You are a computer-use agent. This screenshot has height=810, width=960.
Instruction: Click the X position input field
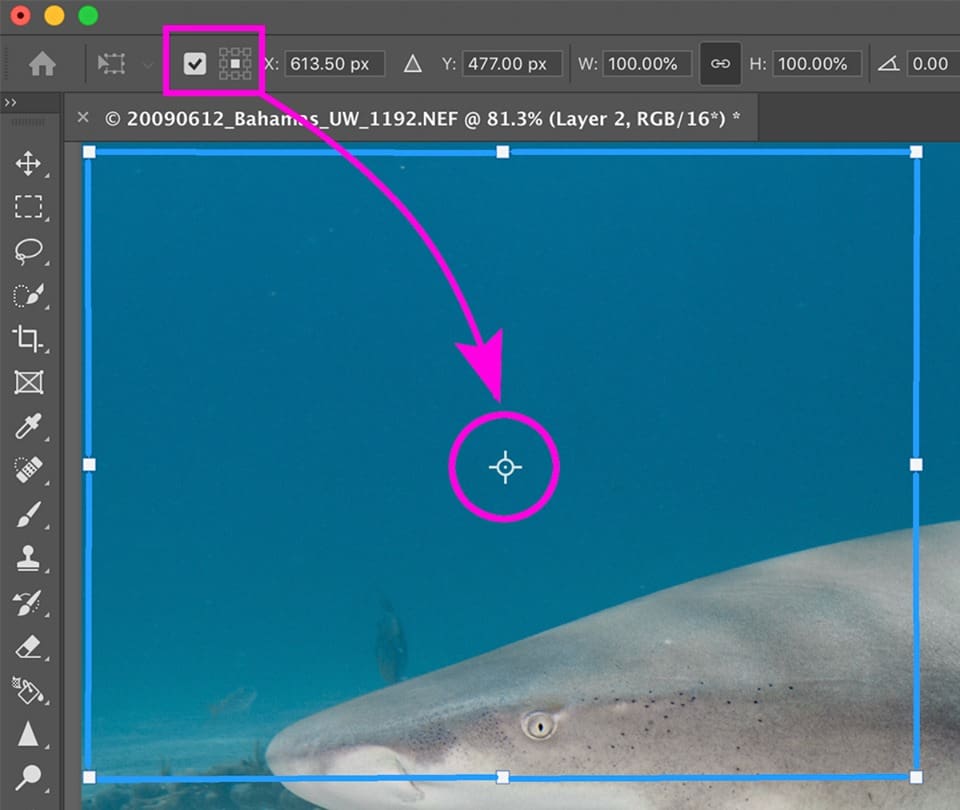coord(335,63)
